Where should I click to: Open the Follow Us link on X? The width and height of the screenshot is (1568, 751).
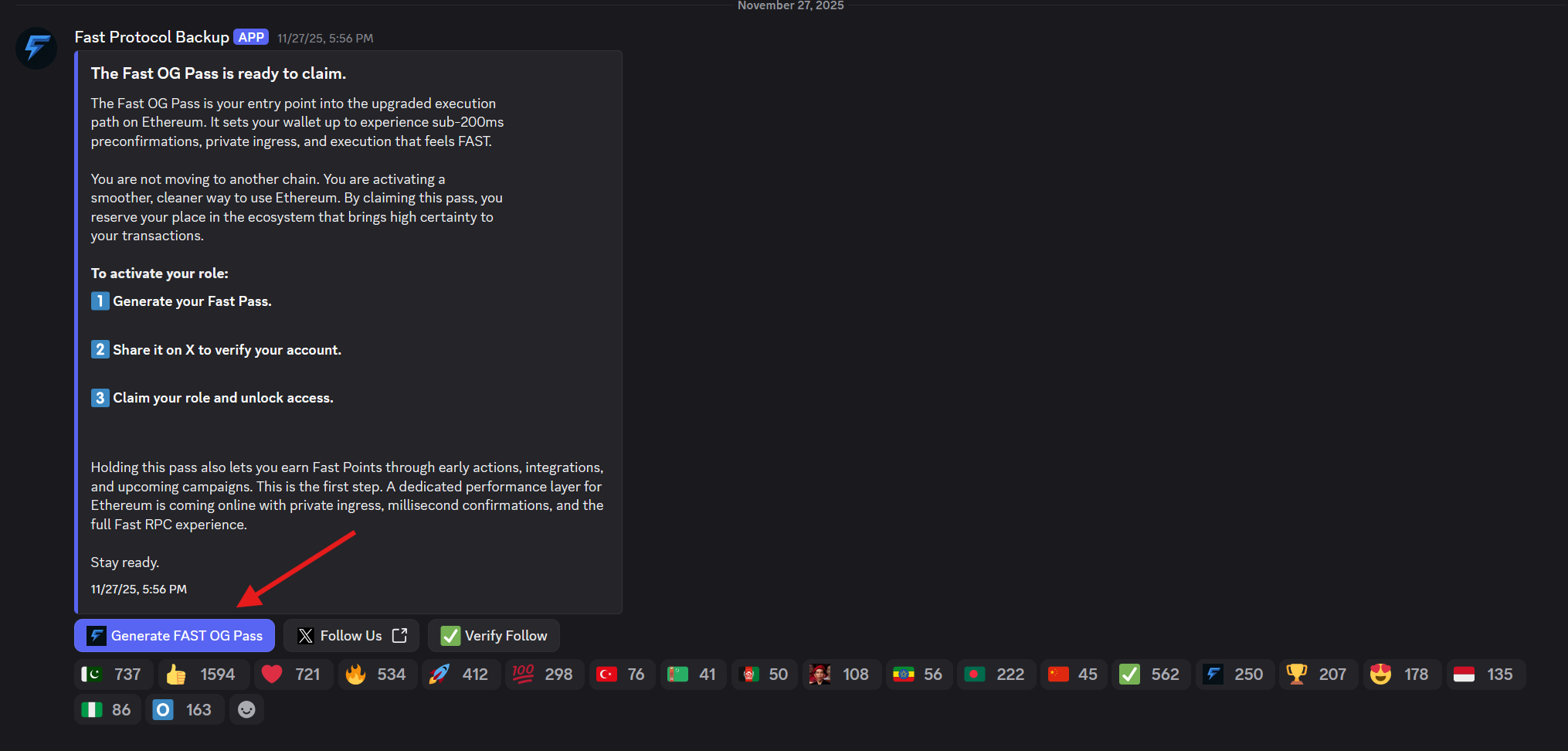pos(351,636)
